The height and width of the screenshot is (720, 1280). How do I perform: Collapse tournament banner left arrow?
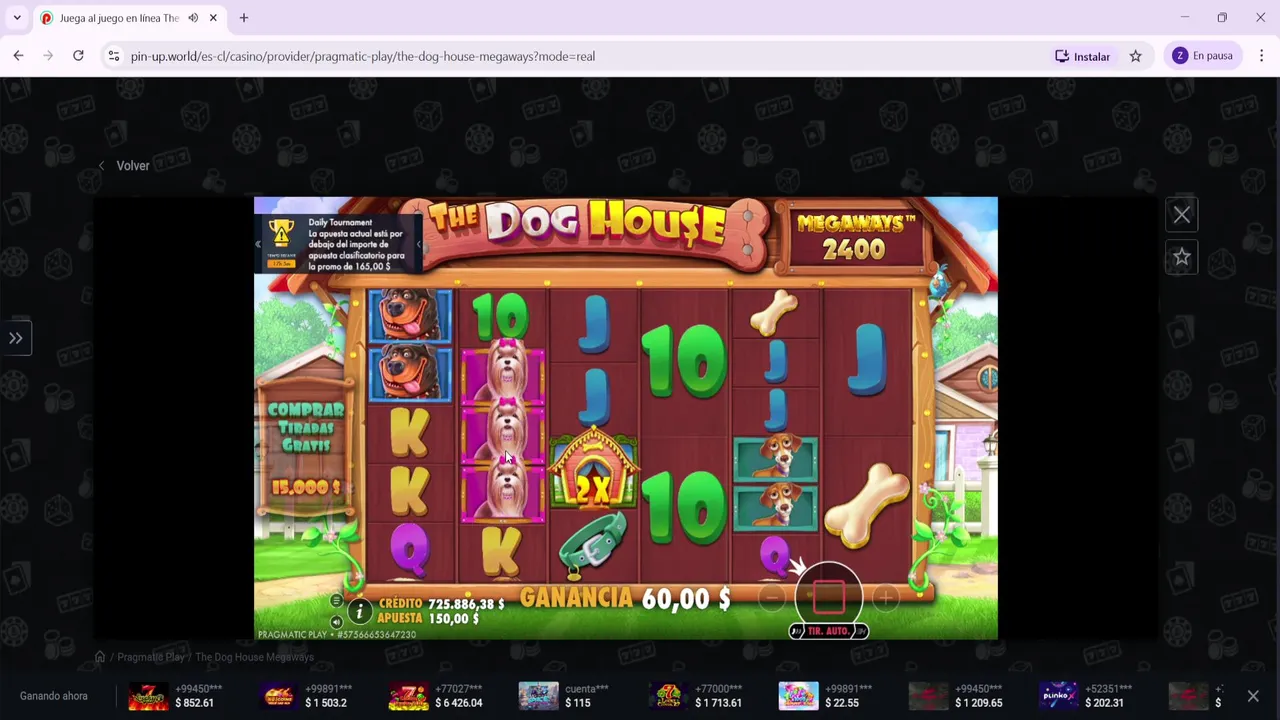258,244
